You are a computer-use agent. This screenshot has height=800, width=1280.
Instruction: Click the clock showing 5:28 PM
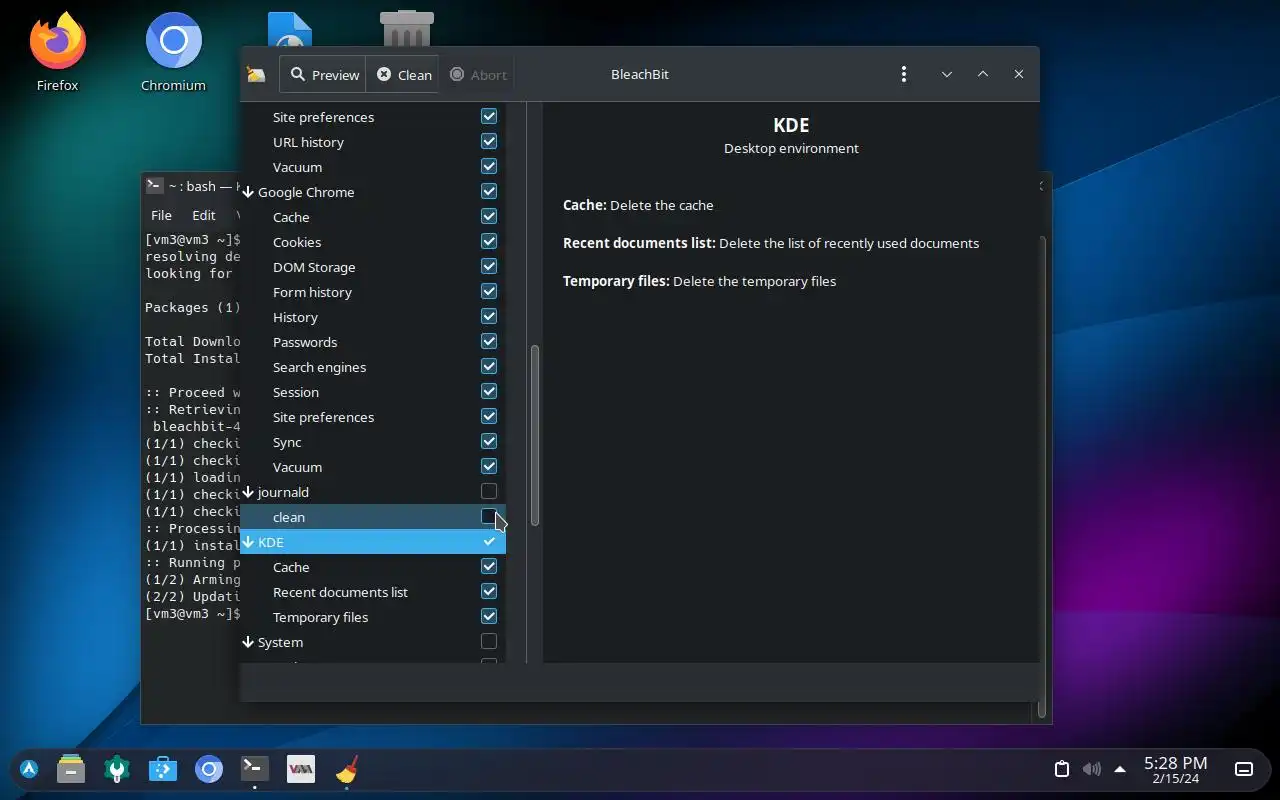pyautogui.click(x=1176, y=769)
